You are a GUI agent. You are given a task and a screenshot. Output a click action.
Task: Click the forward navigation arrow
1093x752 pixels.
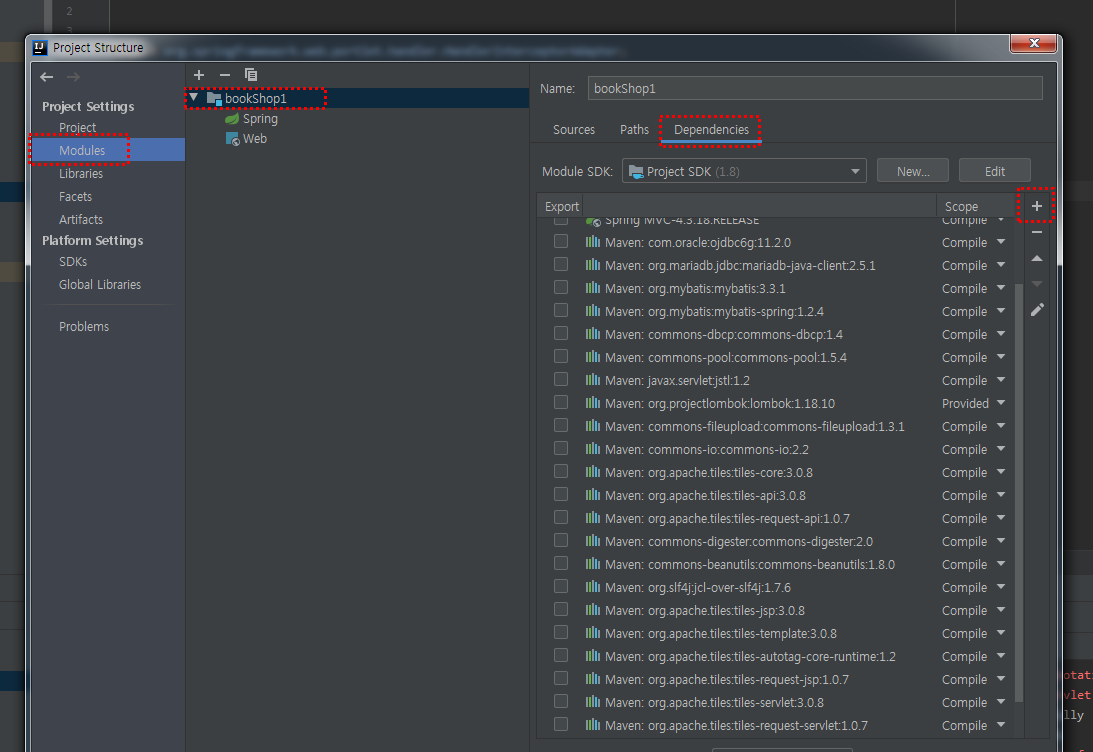73,77
